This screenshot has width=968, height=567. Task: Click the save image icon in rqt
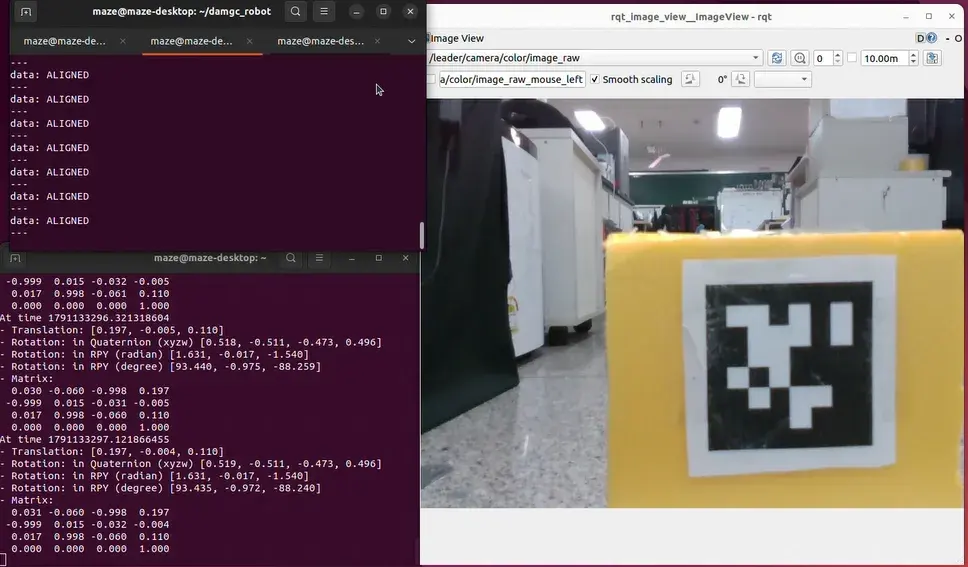point(932,58)
